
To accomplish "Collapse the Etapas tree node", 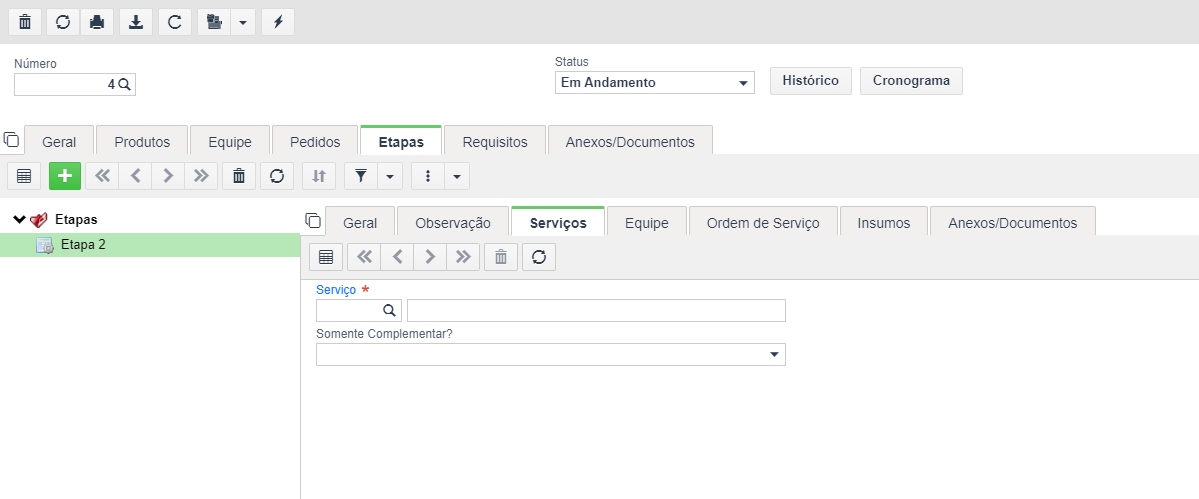I will coord(19,220).
